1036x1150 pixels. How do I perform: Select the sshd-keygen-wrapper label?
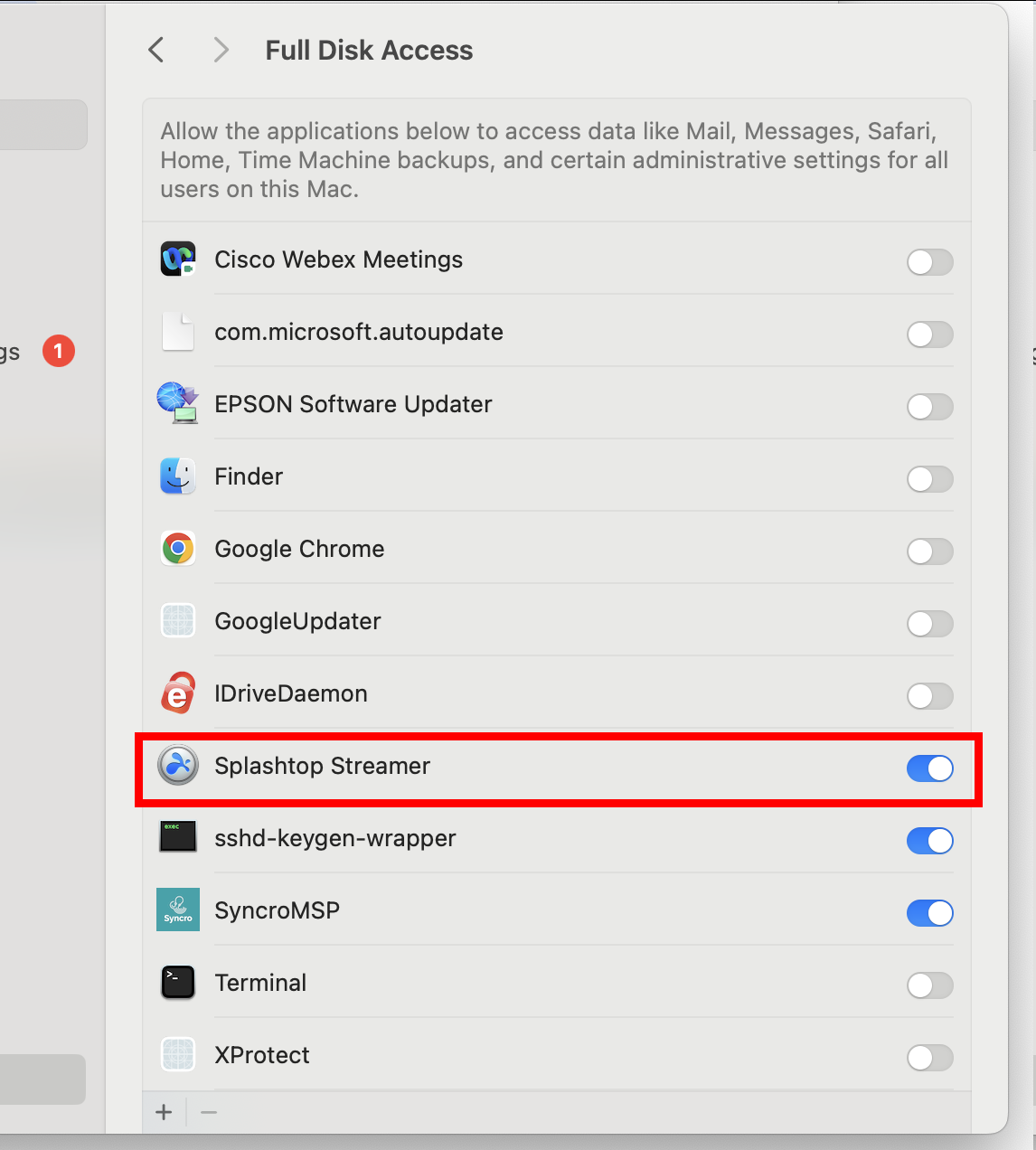point(335,838)
